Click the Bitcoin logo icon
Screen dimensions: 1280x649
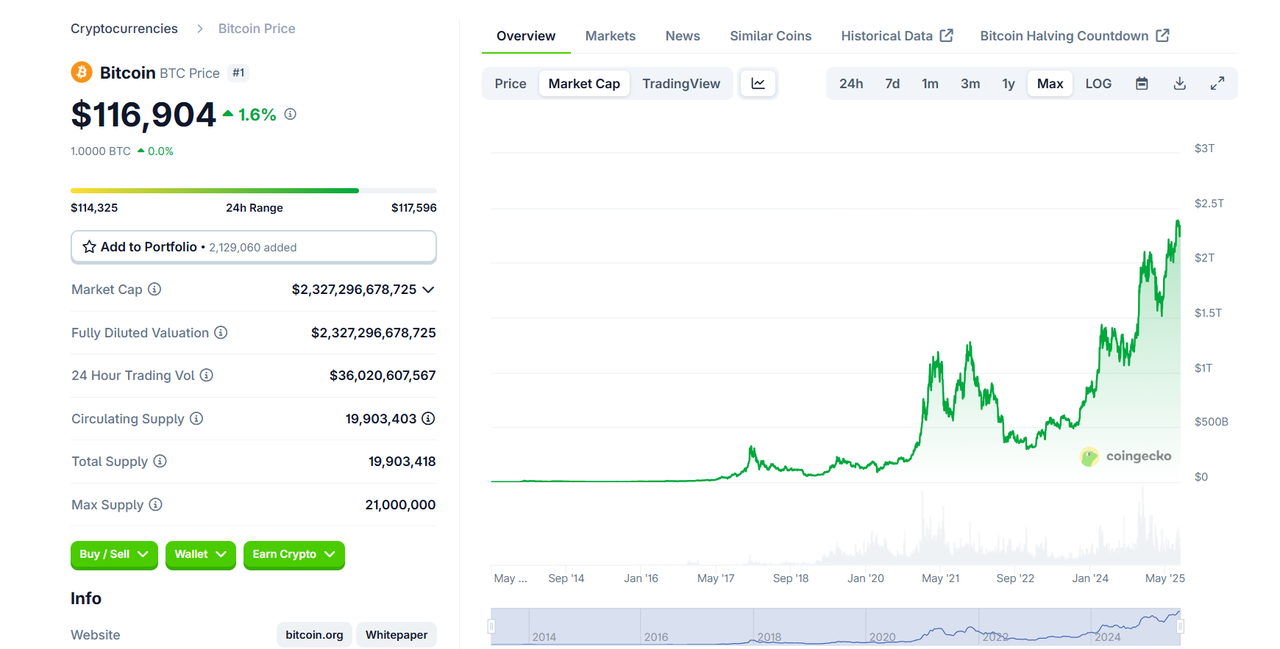tap(80, 72)
